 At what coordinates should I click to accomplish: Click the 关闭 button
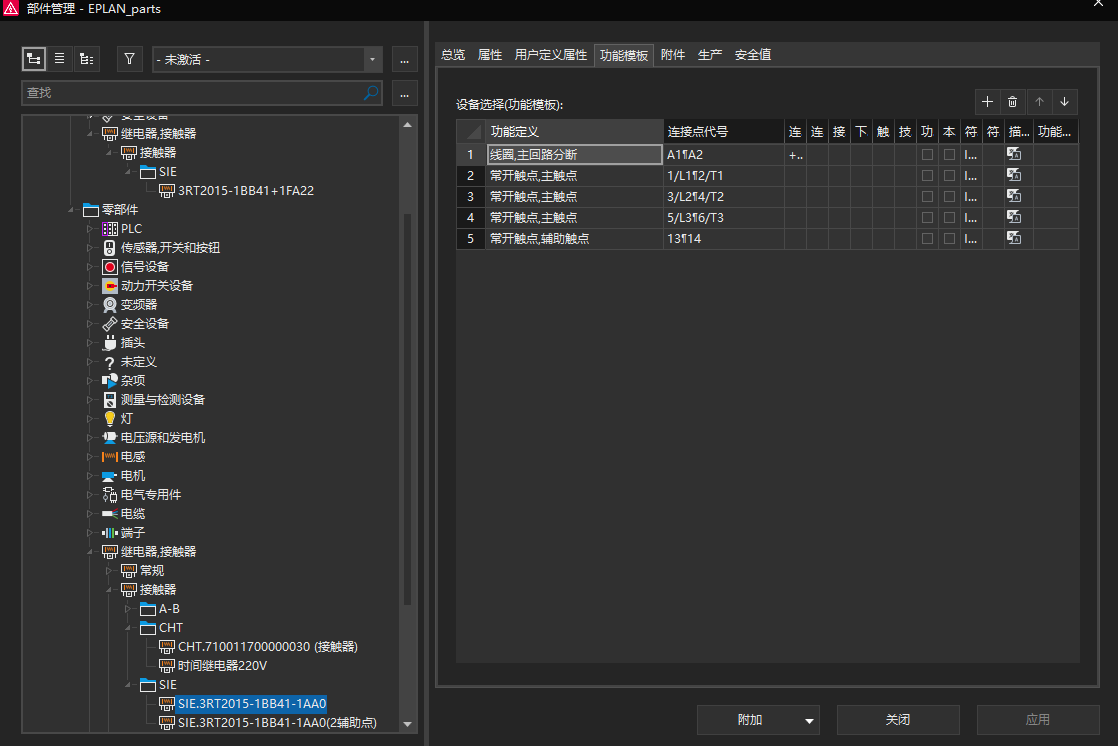pyautogui.click(x=898, y=720)
